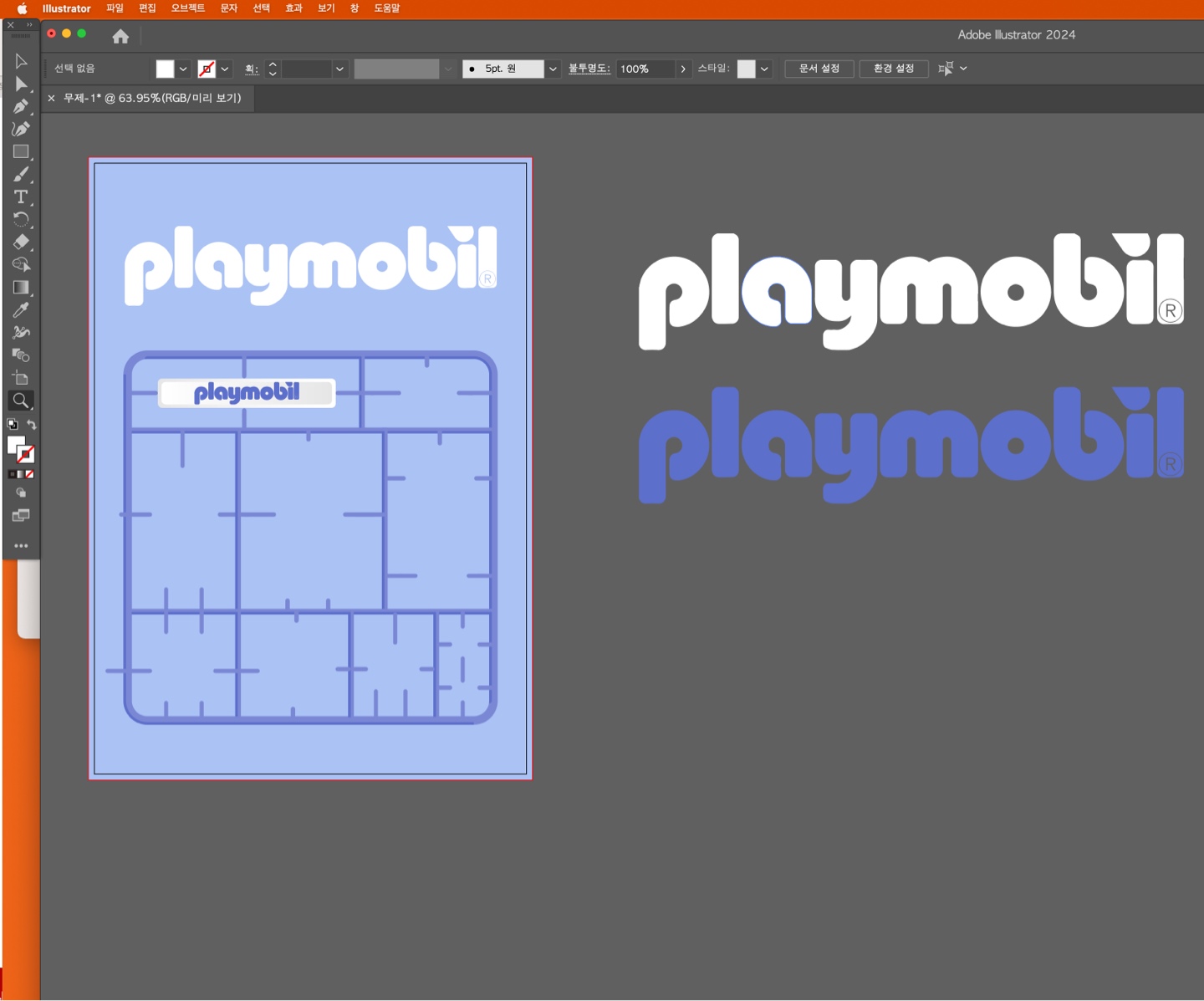The width and height of the screenshot is (1204, 1001).
Task: Switch to the 무제-1 document tab
Action: click(152, 98)
